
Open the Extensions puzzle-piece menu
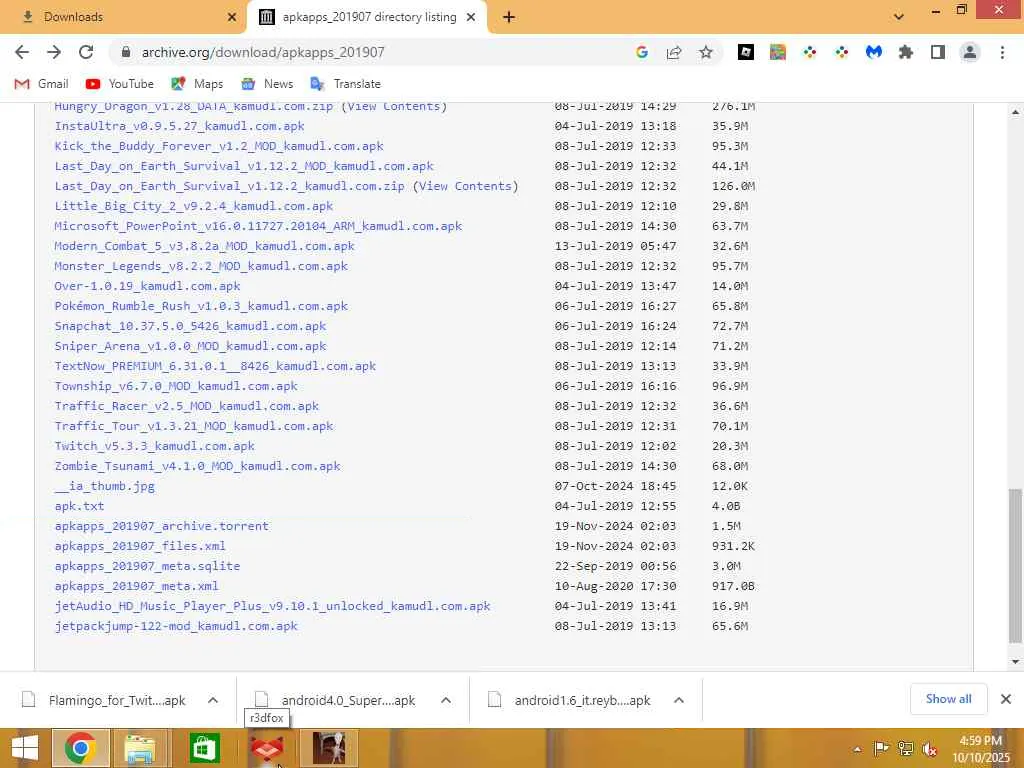pyautogui.click(x=906, y=52)
